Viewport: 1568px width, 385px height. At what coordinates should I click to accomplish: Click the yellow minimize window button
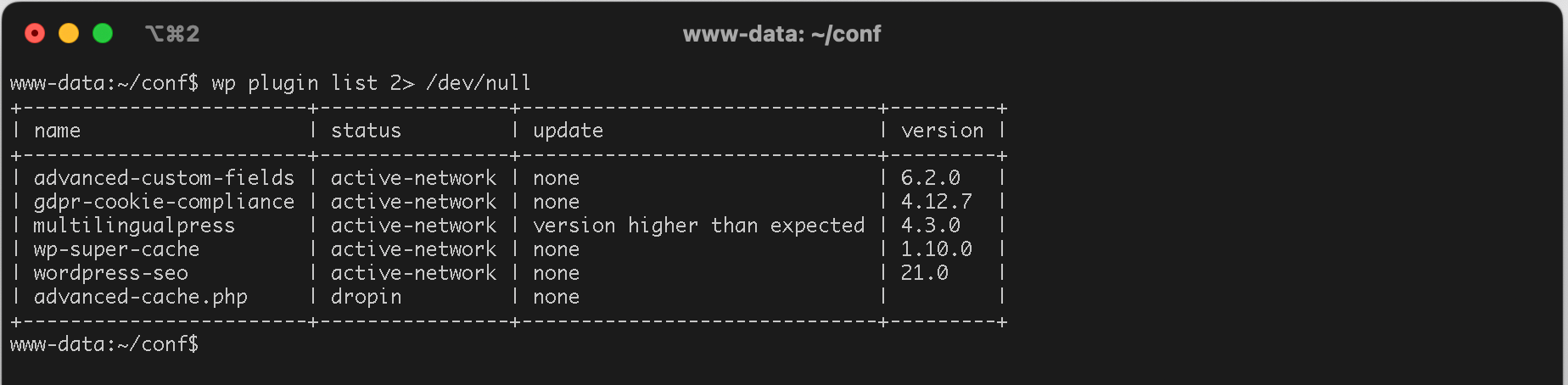point(69,33)
